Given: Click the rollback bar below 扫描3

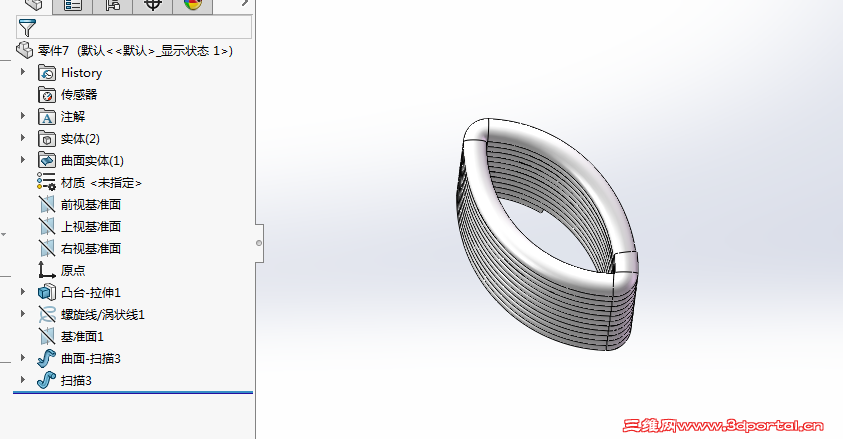Looking at the screenshot, I should click(133, 393).
